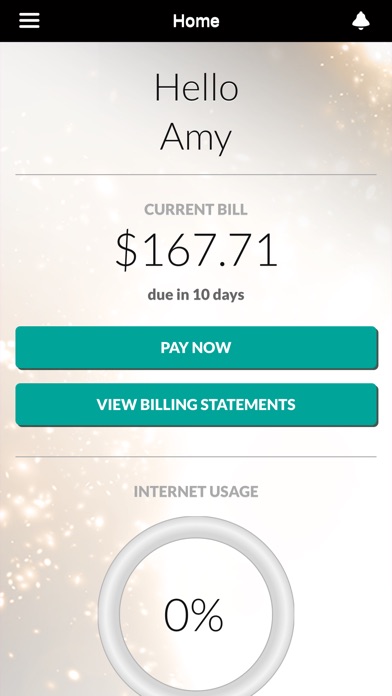Click the divider above Internet Usage
Viewport: 392px width, 696px height.
tap(196, 456)
